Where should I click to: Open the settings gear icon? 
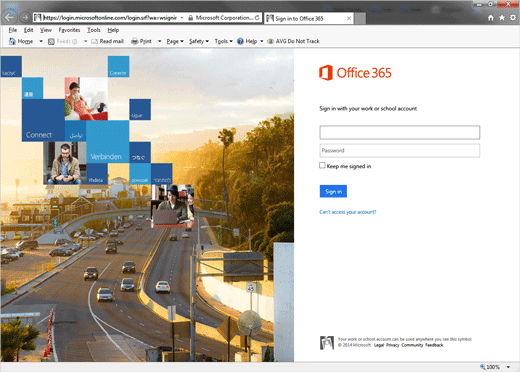tap(513, 18)
